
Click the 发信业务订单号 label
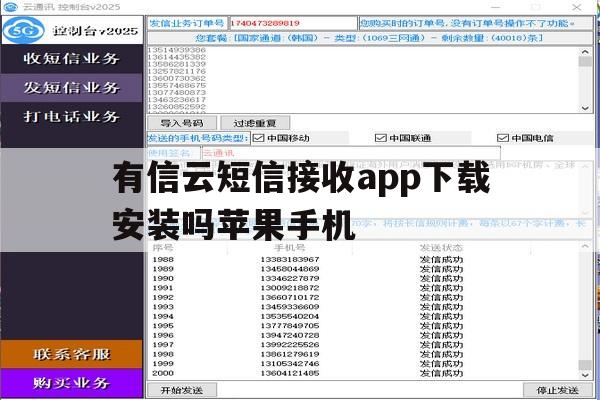coord(187,23)
